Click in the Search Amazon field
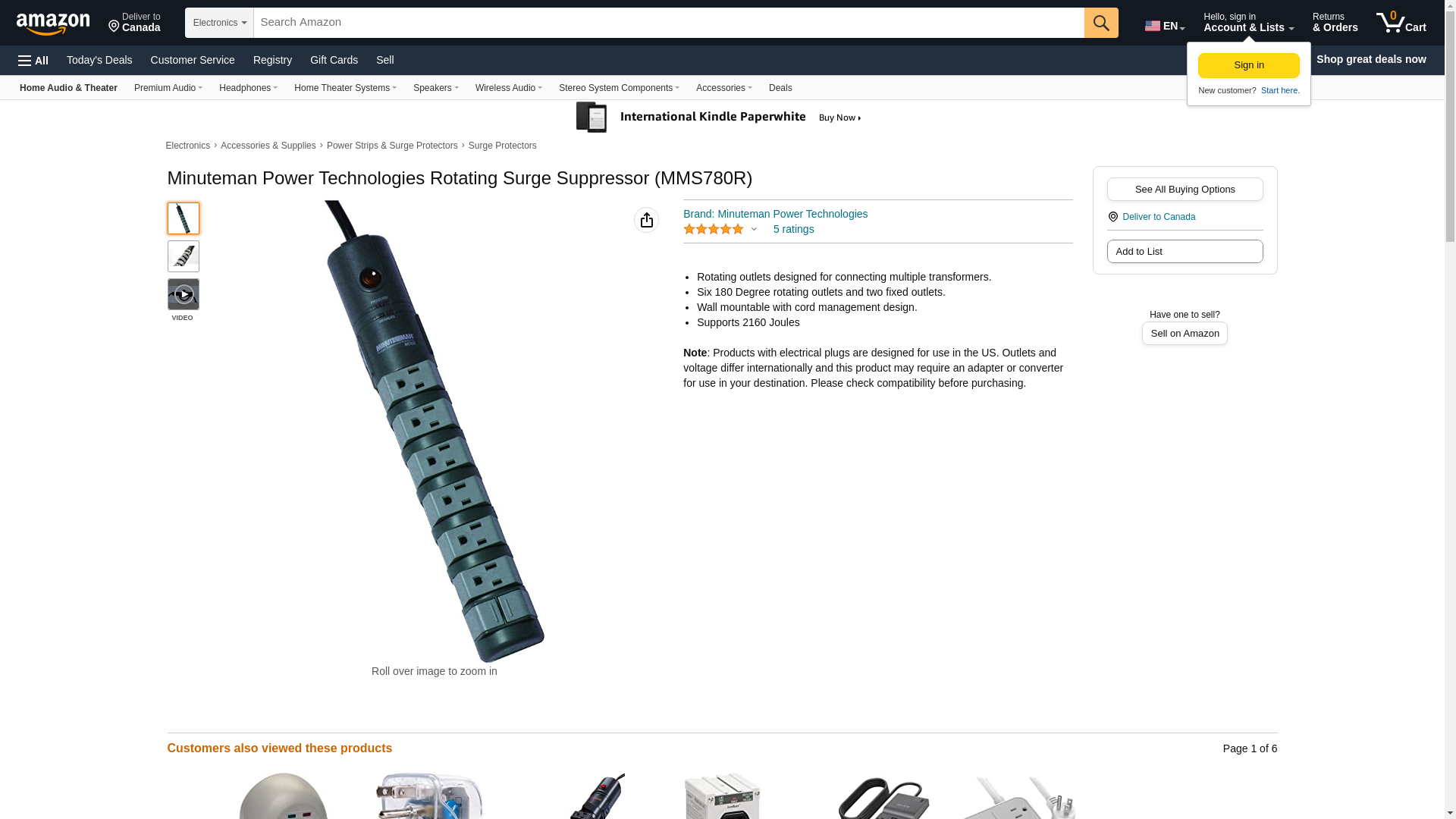Screen dimensions: 1456x819 coord(669,23)
